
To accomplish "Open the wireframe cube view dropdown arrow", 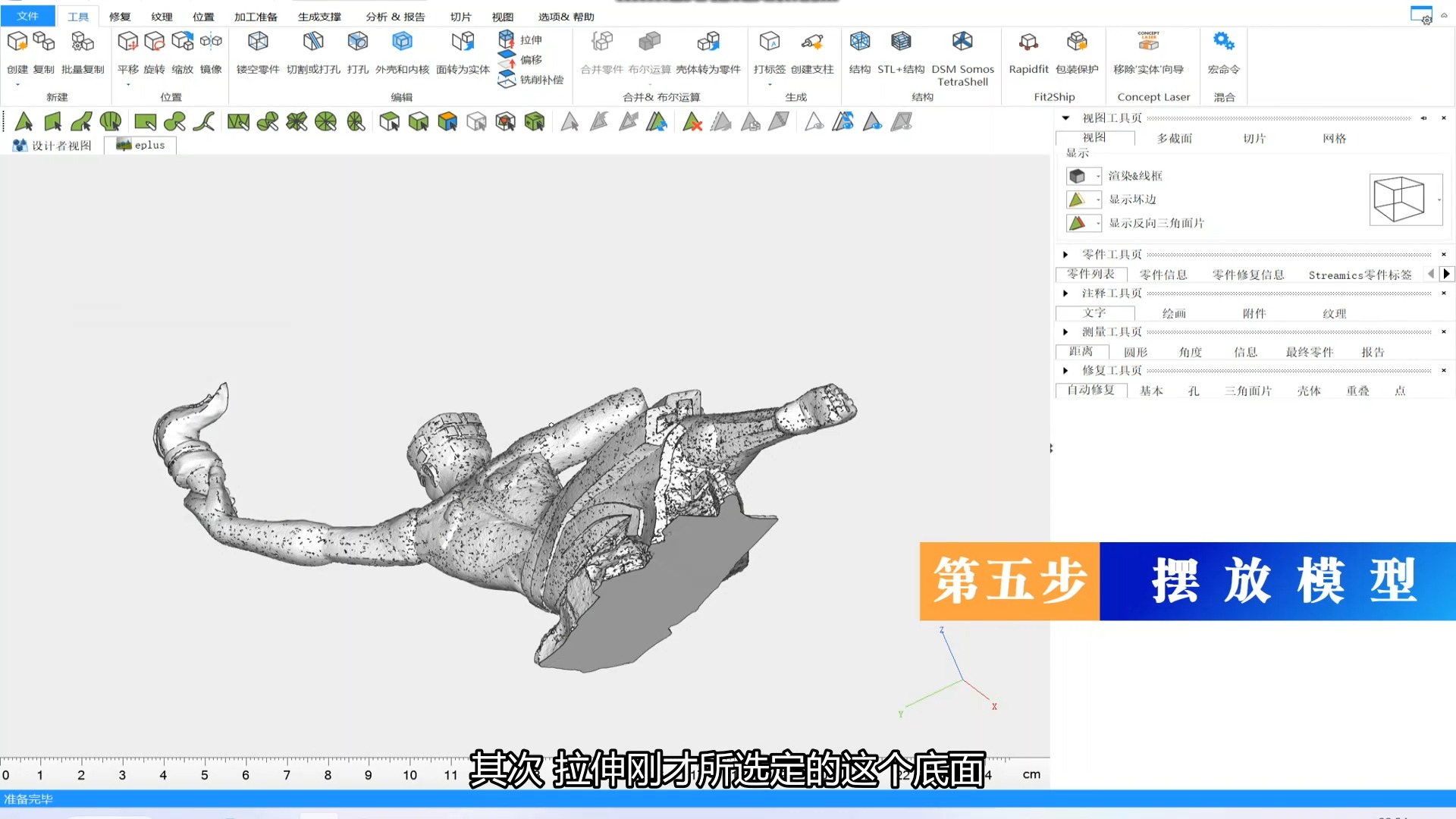I will pos(1439,200).
